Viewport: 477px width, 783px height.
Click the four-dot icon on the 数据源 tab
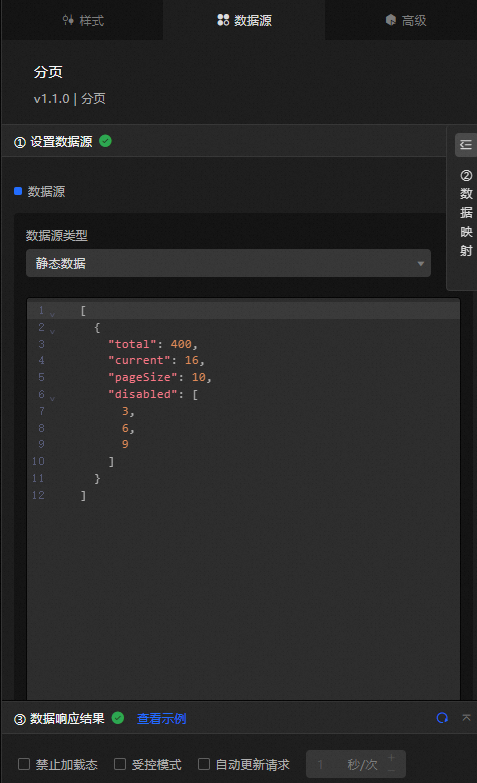(223, 20)
